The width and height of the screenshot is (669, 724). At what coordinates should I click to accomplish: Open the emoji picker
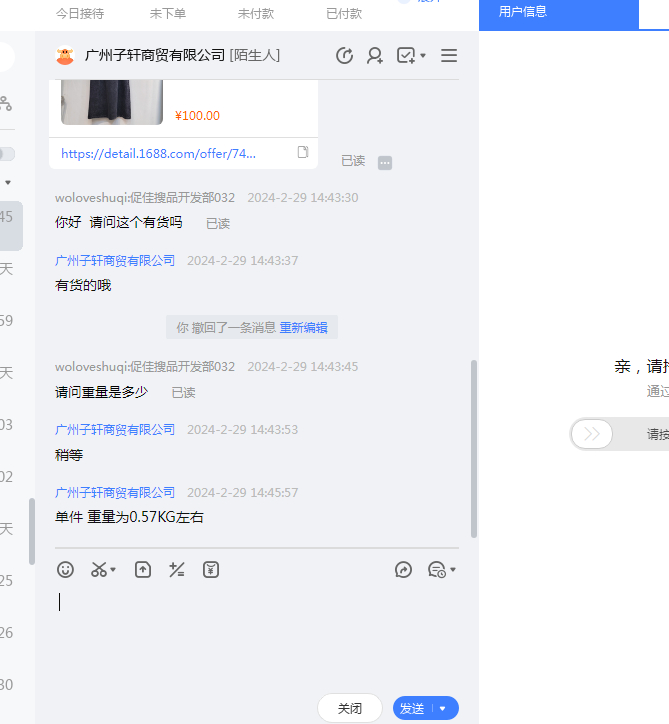point(66,570)
